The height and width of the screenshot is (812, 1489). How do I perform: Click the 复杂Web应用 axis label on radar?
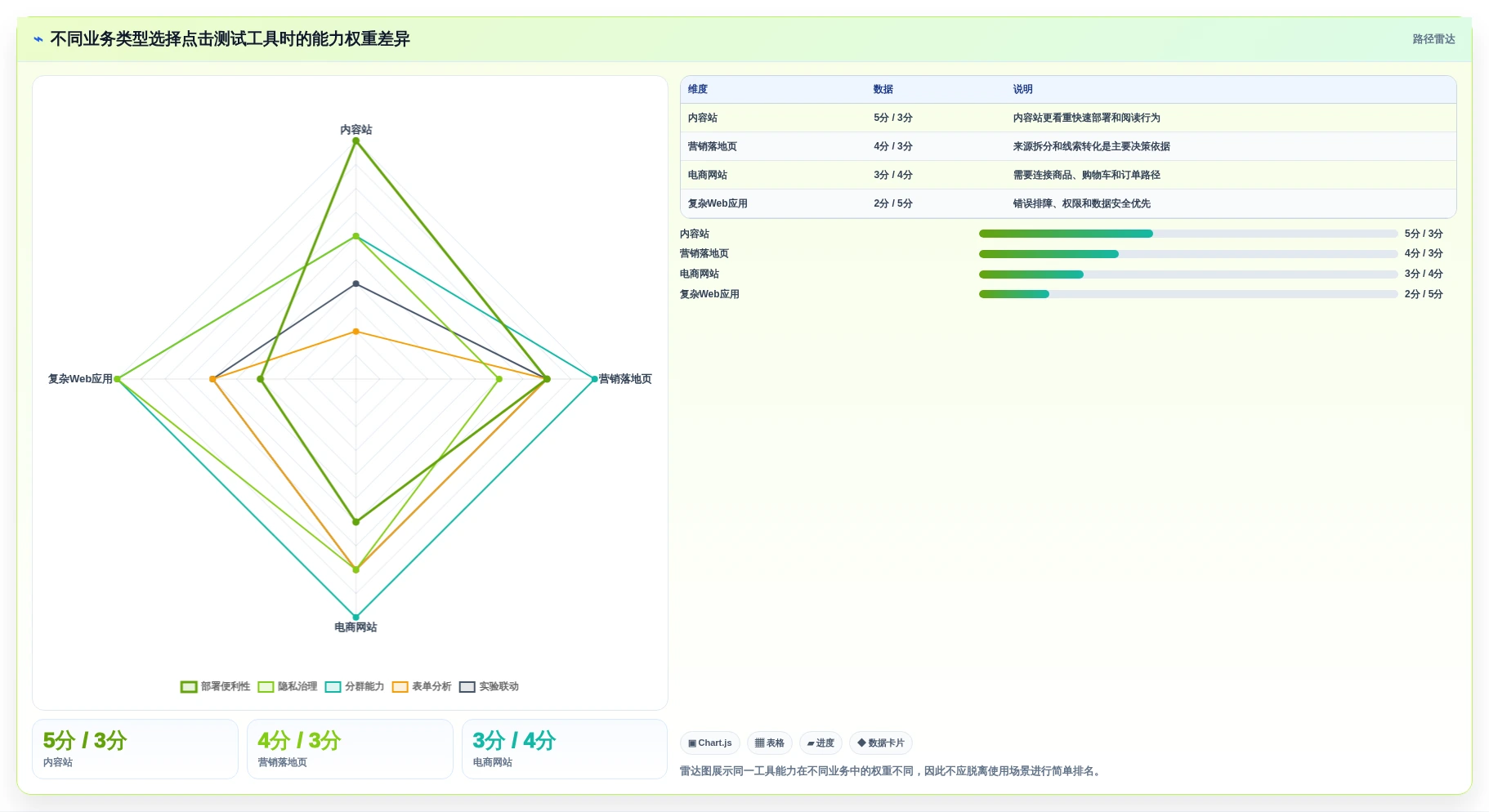coord(80,379)
